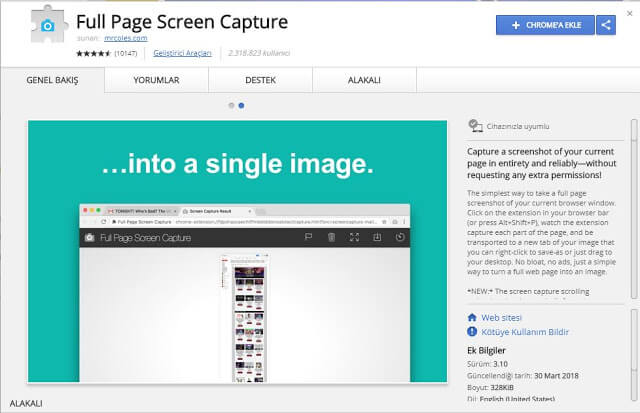This screenshot has width=640, height=413.
Task: Click the trash icon in preview toolbar
Action: [x=331, y=237]
